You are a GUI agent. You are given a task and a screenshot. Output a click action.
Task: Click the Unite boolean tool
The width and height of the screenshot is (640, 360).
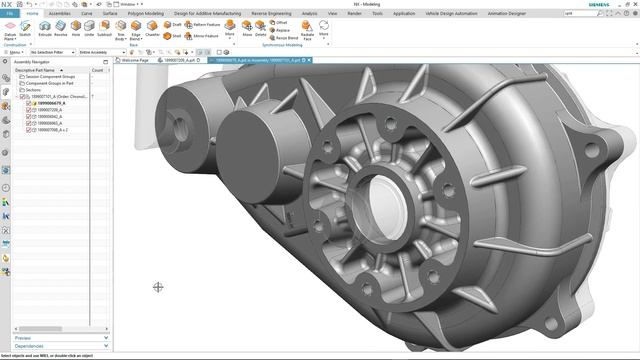(89, 29)
